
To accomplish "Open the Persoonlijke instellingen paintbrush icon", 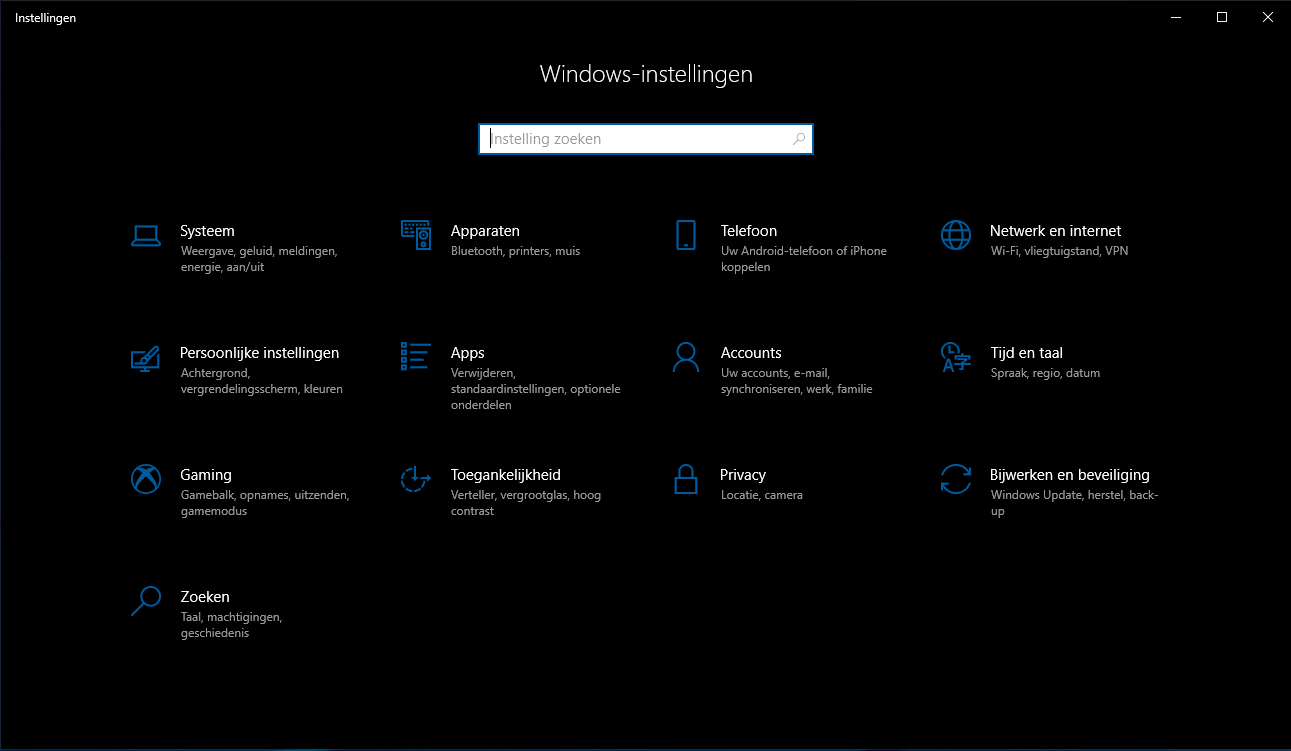I will [146, 358].
